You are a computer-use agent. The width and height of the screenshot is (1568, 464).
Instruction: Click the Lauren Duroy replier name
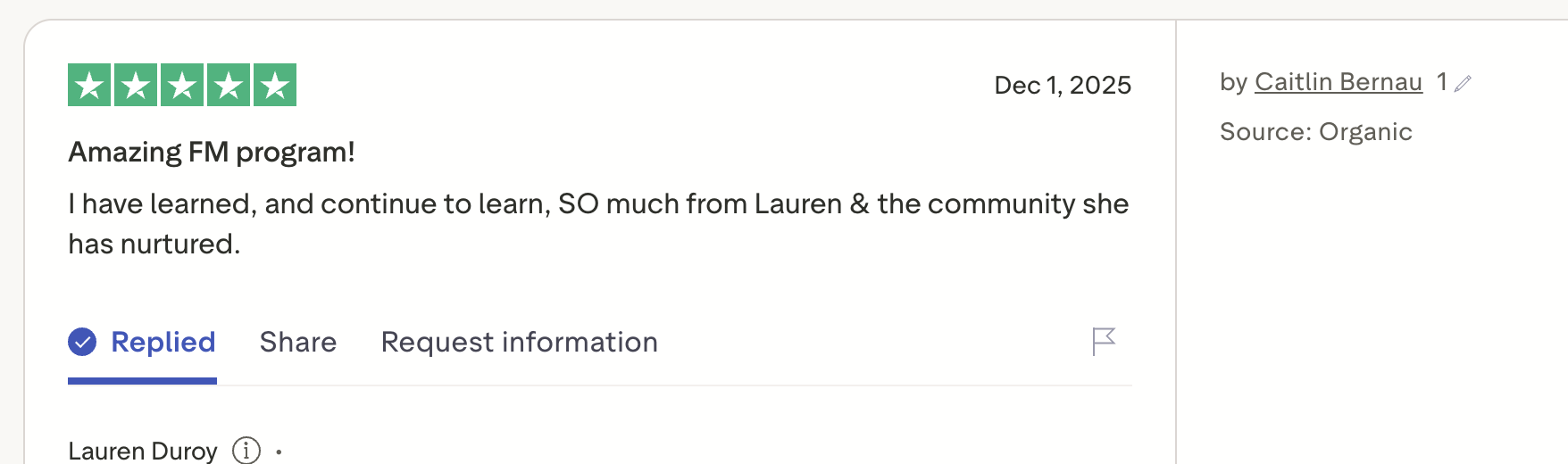point(143,451)
